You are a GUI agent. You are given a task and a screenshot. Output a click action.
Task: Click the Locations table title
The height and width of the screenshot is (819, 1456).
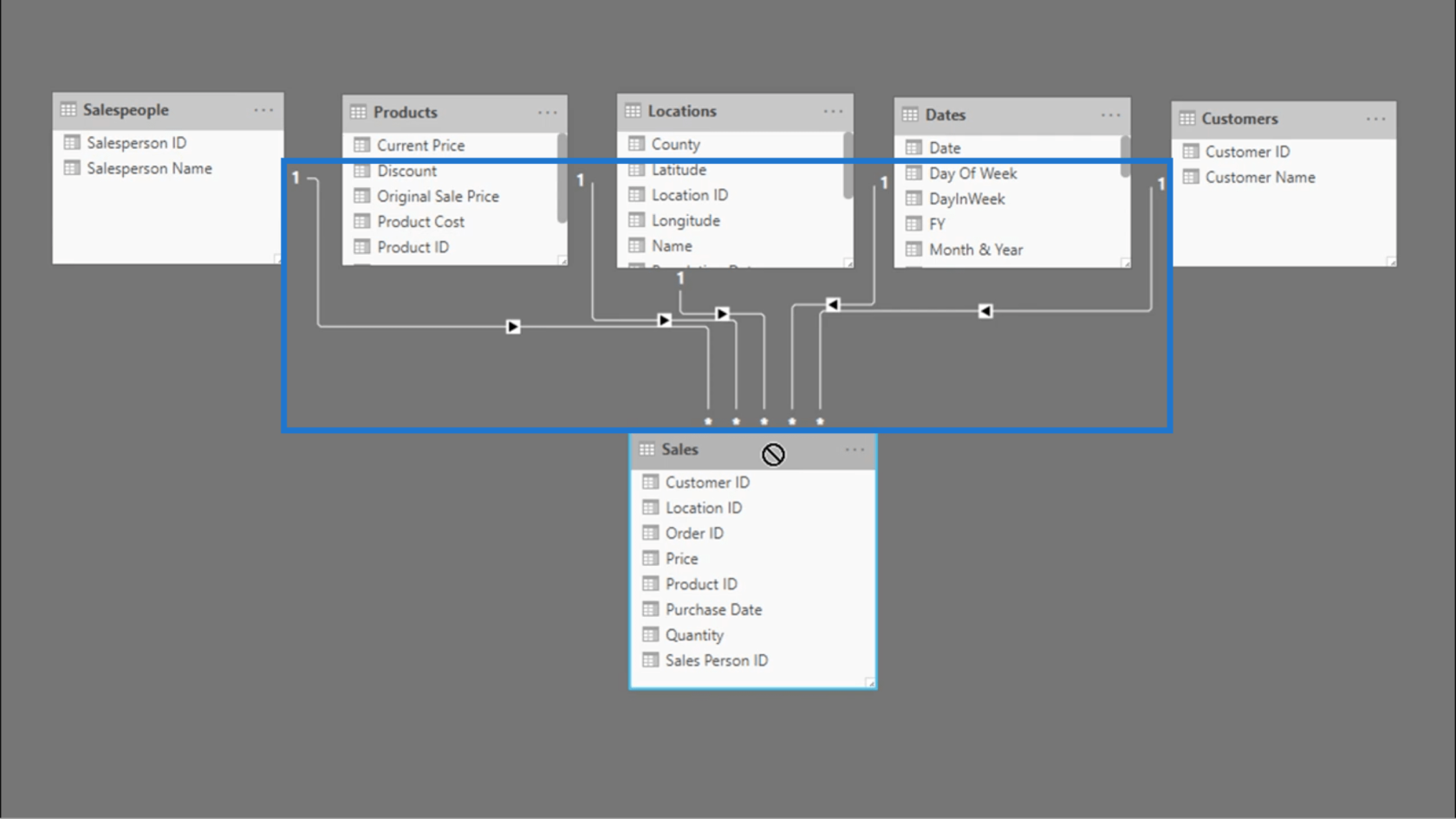click(682, 111)
